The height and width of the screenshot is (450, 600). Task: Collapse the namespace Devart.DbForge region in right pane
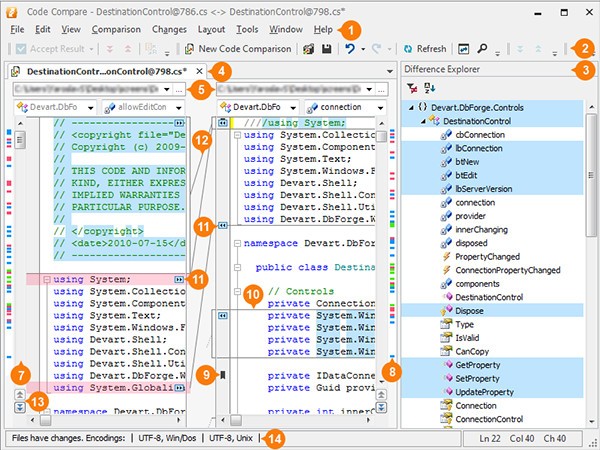click(x=236, y=242)
